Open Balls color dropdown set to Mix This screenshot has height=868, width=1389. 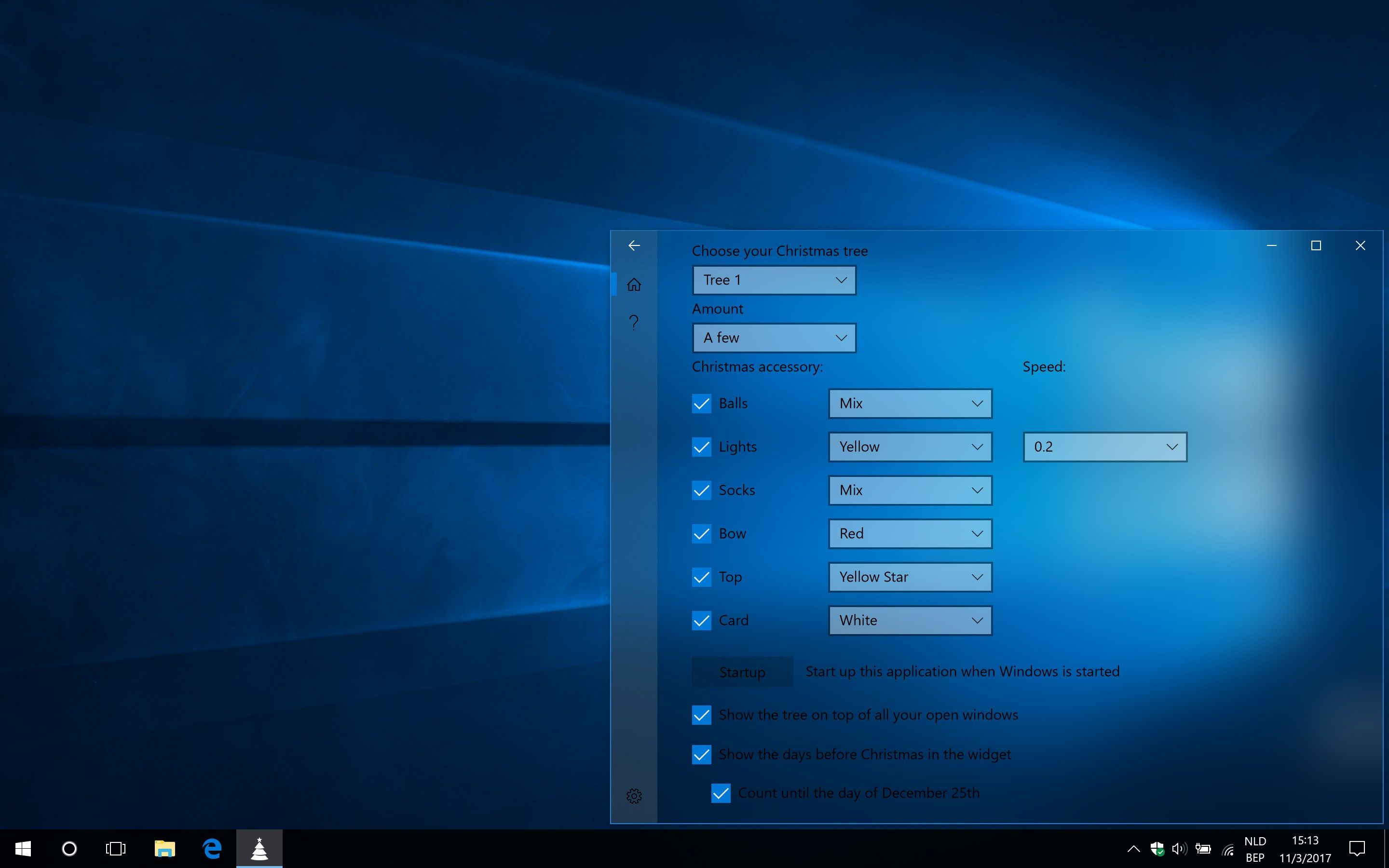point(910,404)
